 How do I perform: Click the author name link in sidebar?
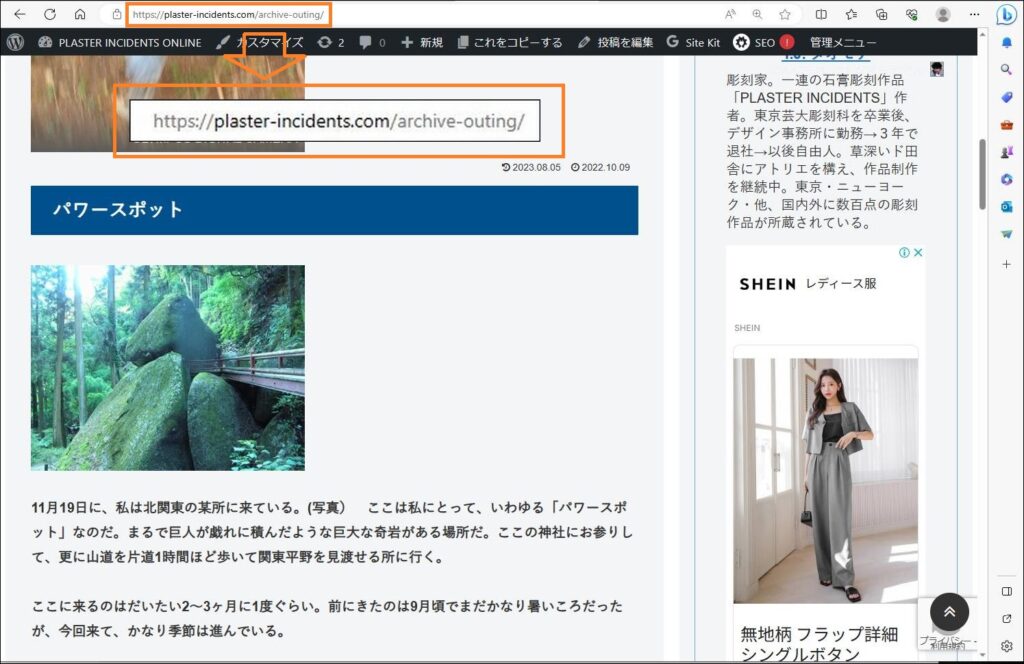[x=826, y=57]
